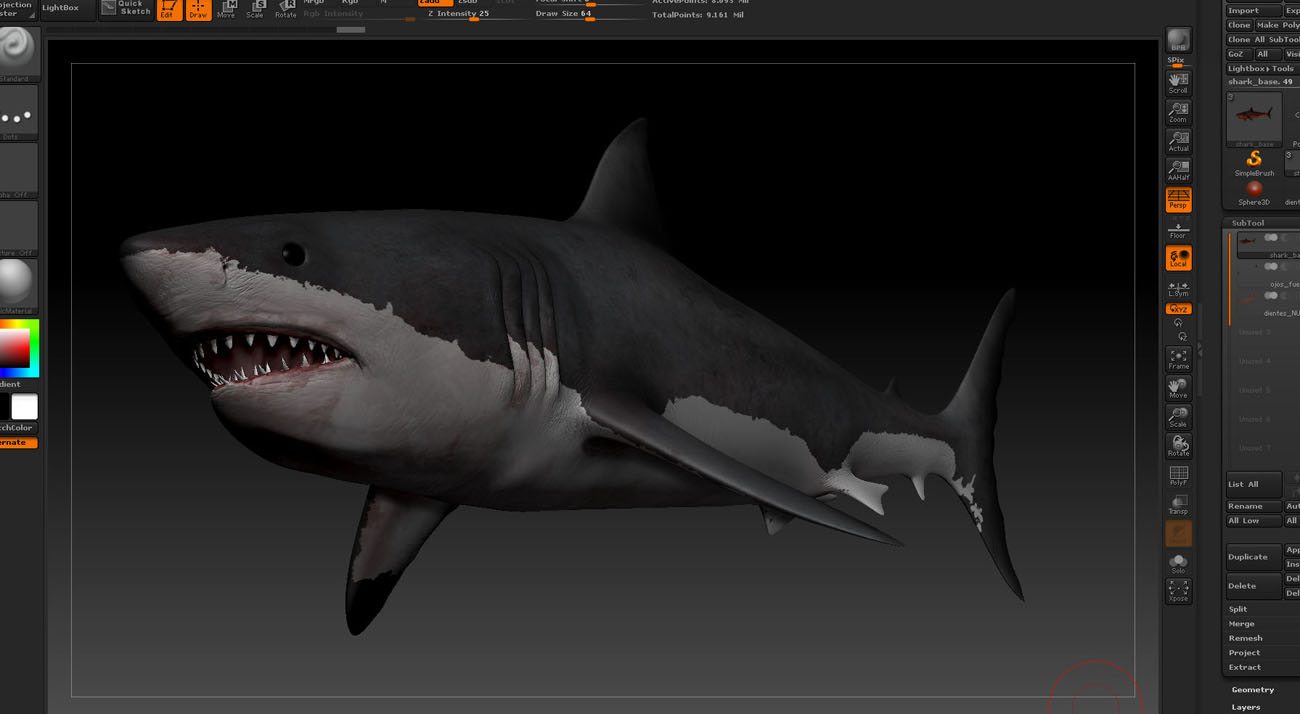Select the white main color swatch
Viewport: 1300px width, 714px height.
(25, 406)
